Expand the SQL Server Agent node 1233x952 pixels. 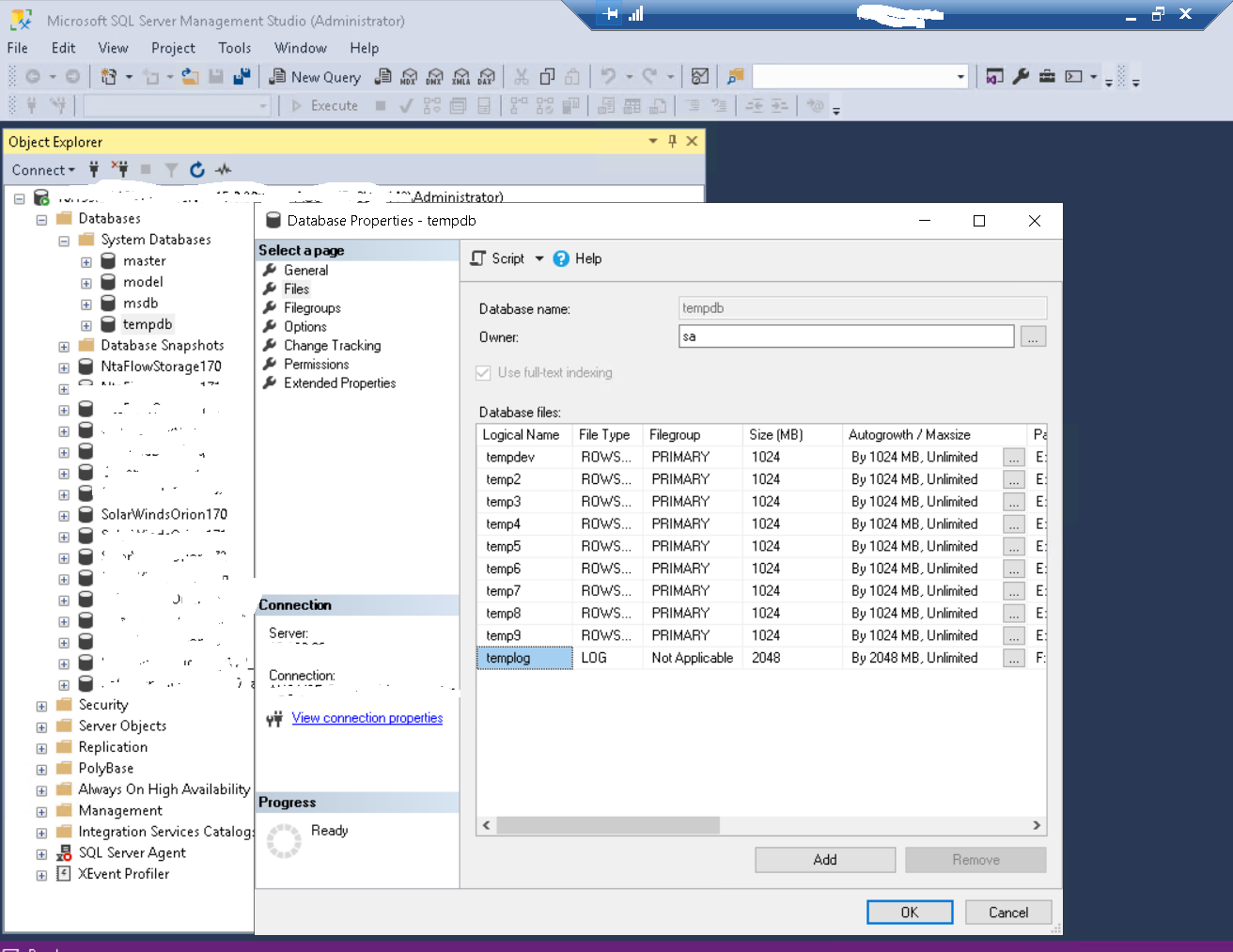tap(41, 854)
